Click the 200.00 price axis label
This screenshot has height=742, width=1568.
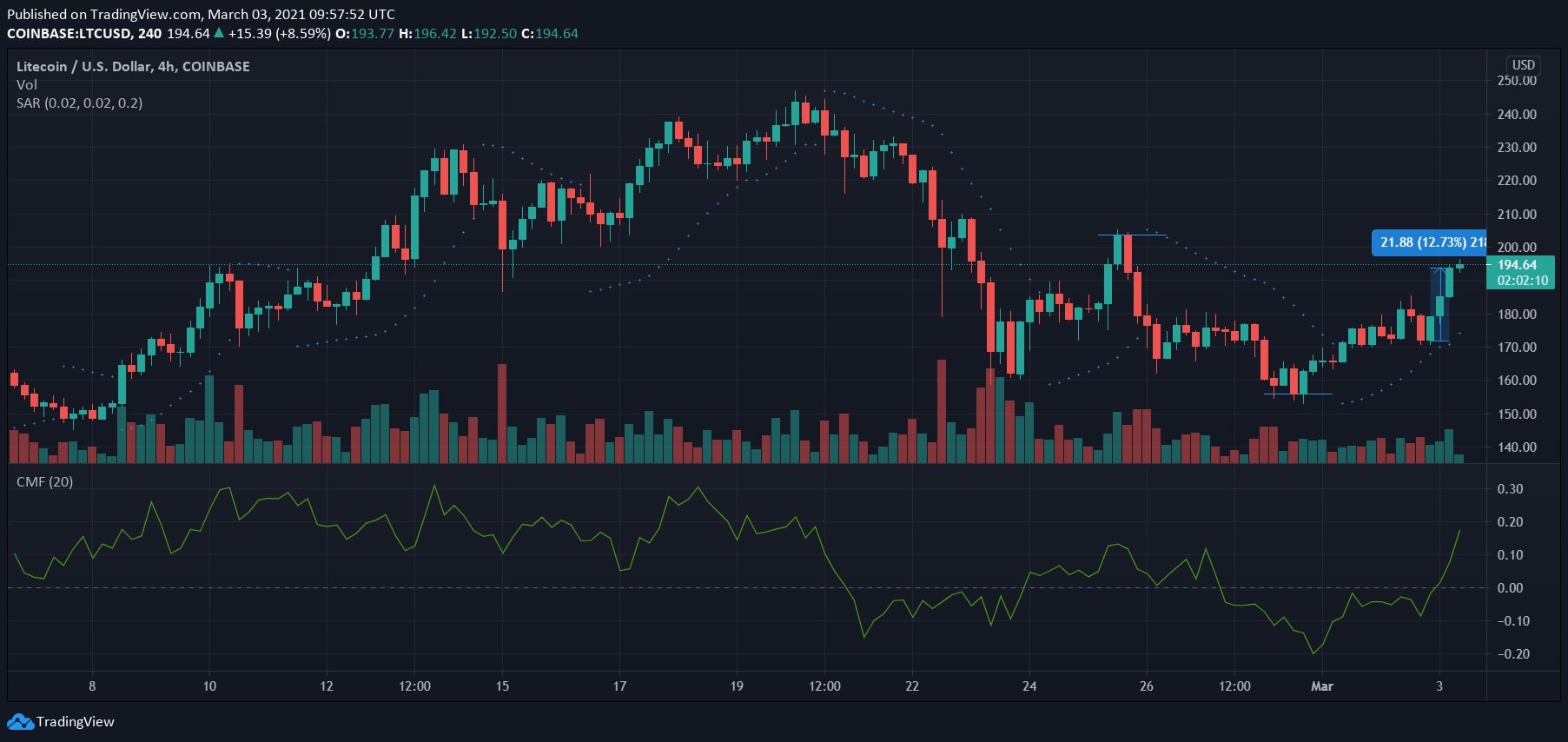click(x=1517, y=247)
